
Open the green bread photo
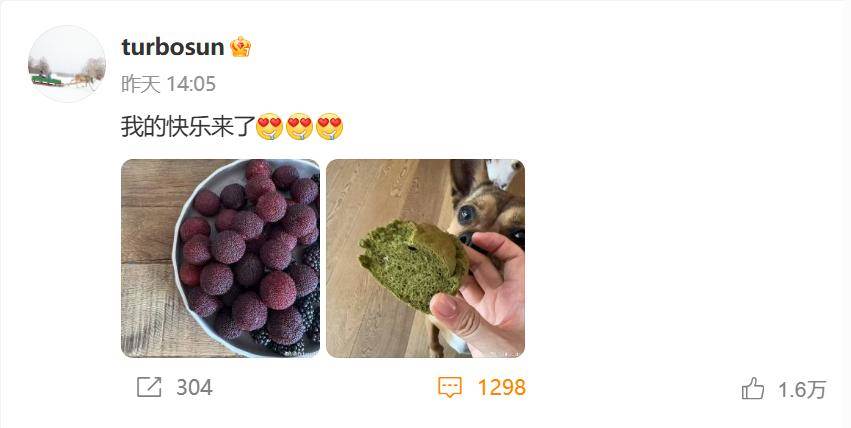tap(426, 258)
